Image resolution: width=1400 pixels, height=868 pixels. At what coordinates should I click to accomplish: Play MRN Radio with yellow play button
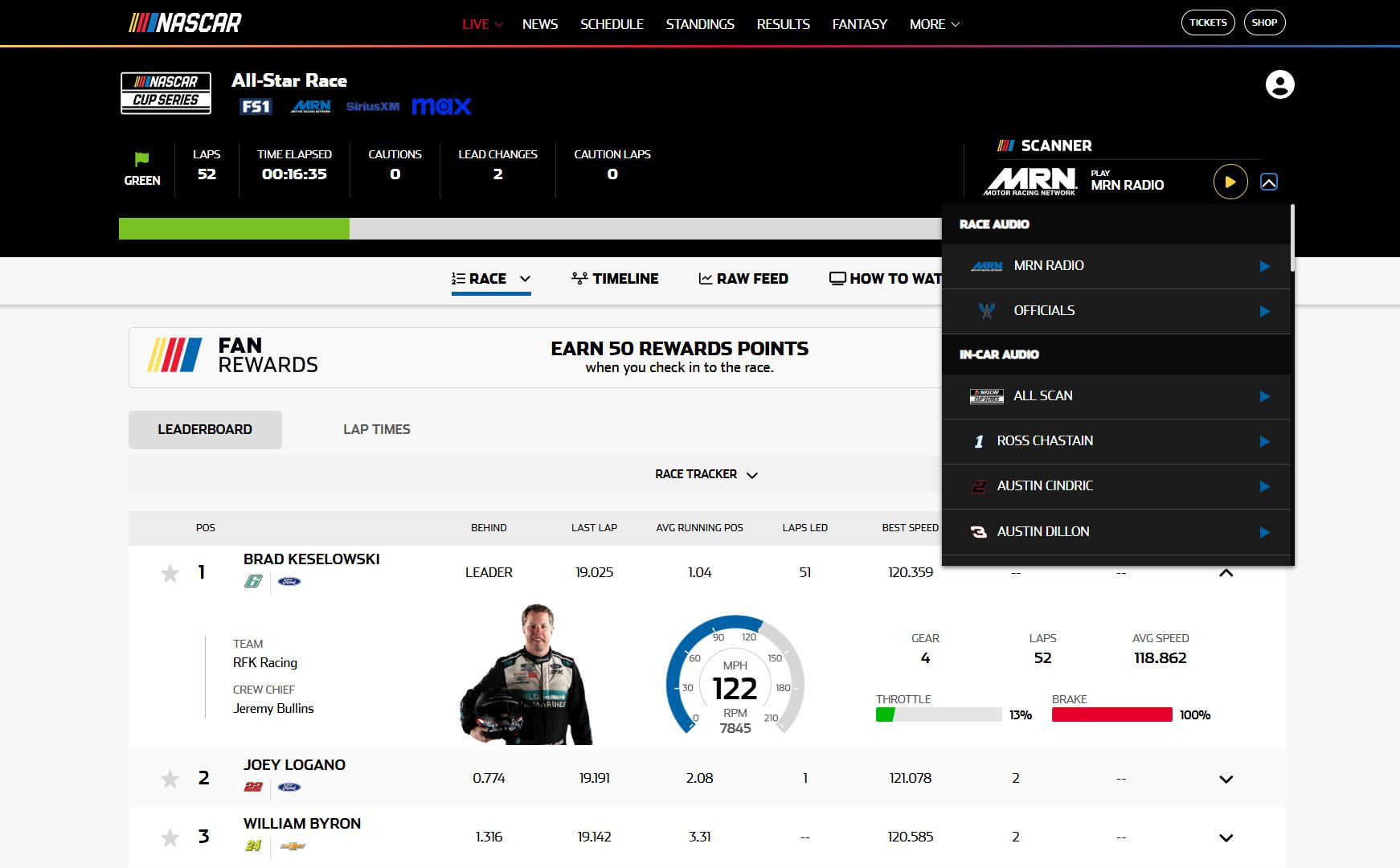[x=1230, y=182]
